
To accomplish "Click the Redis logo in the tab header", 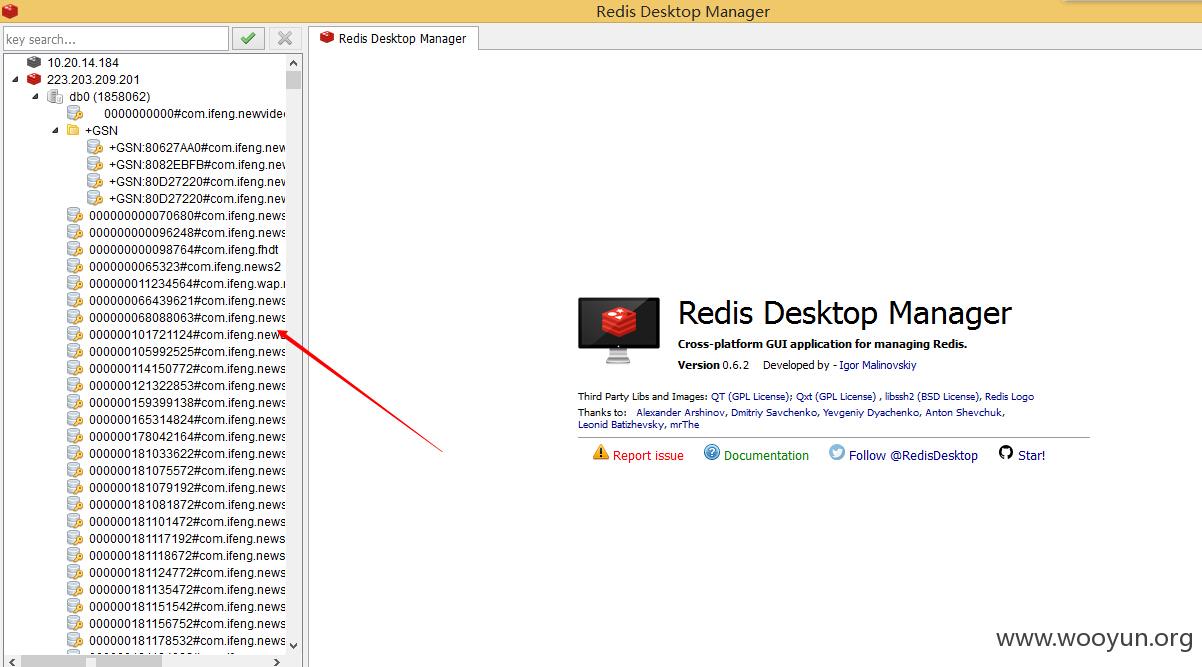I will click(326, 38).
